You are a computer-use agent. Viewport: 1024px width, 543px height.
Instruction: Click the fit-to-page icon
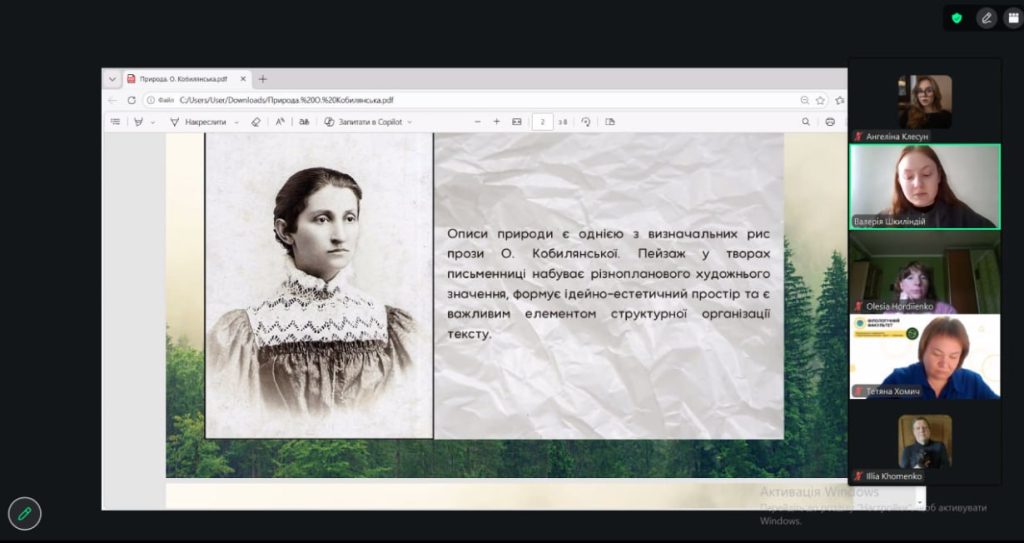tap(517, 122)
